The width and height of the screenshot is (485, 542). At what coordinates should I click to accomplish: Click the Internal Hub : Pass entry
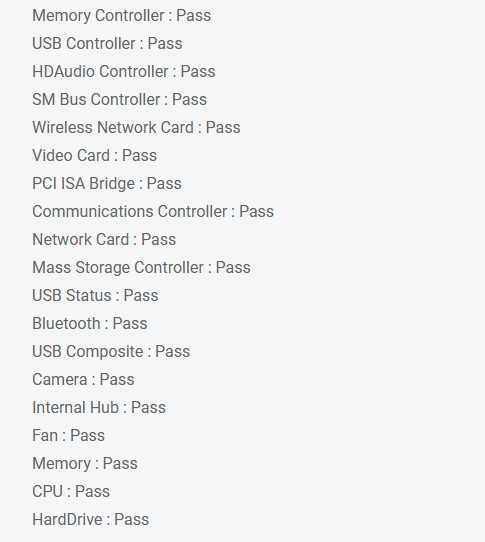[99, 408]
